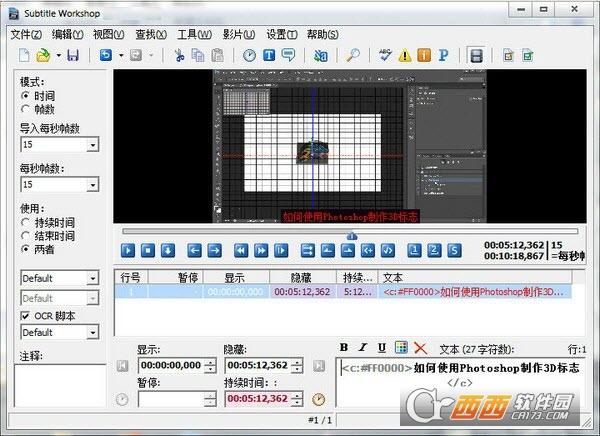The width and height of the screenshot is (600, 436).
Task: Apply bold formatting B button
Action: (344, 347)
